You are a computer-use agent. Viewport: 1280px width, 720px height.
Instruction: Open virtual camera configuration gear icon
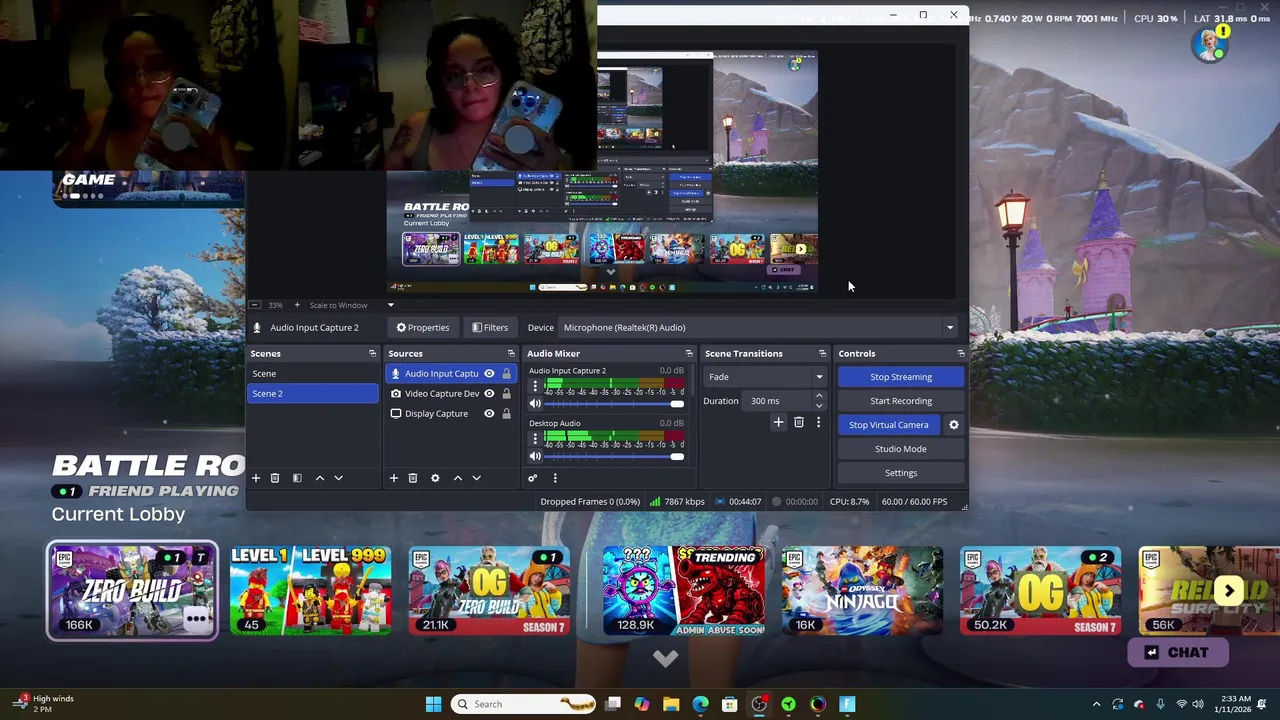954,425
